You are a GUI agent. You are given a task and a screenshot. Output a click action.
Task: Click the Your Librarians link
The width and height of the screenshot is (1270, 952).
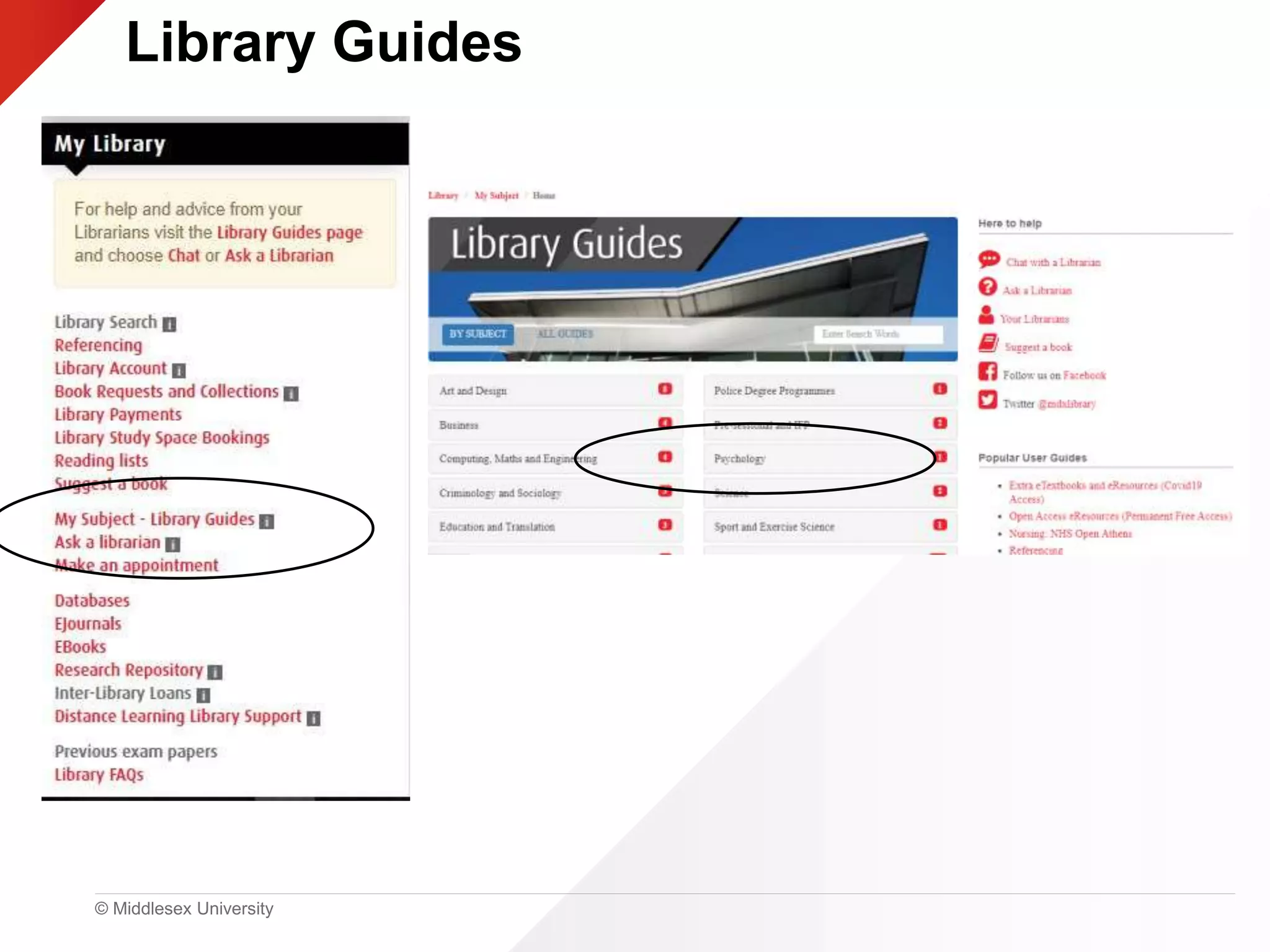click(1034, 319)
